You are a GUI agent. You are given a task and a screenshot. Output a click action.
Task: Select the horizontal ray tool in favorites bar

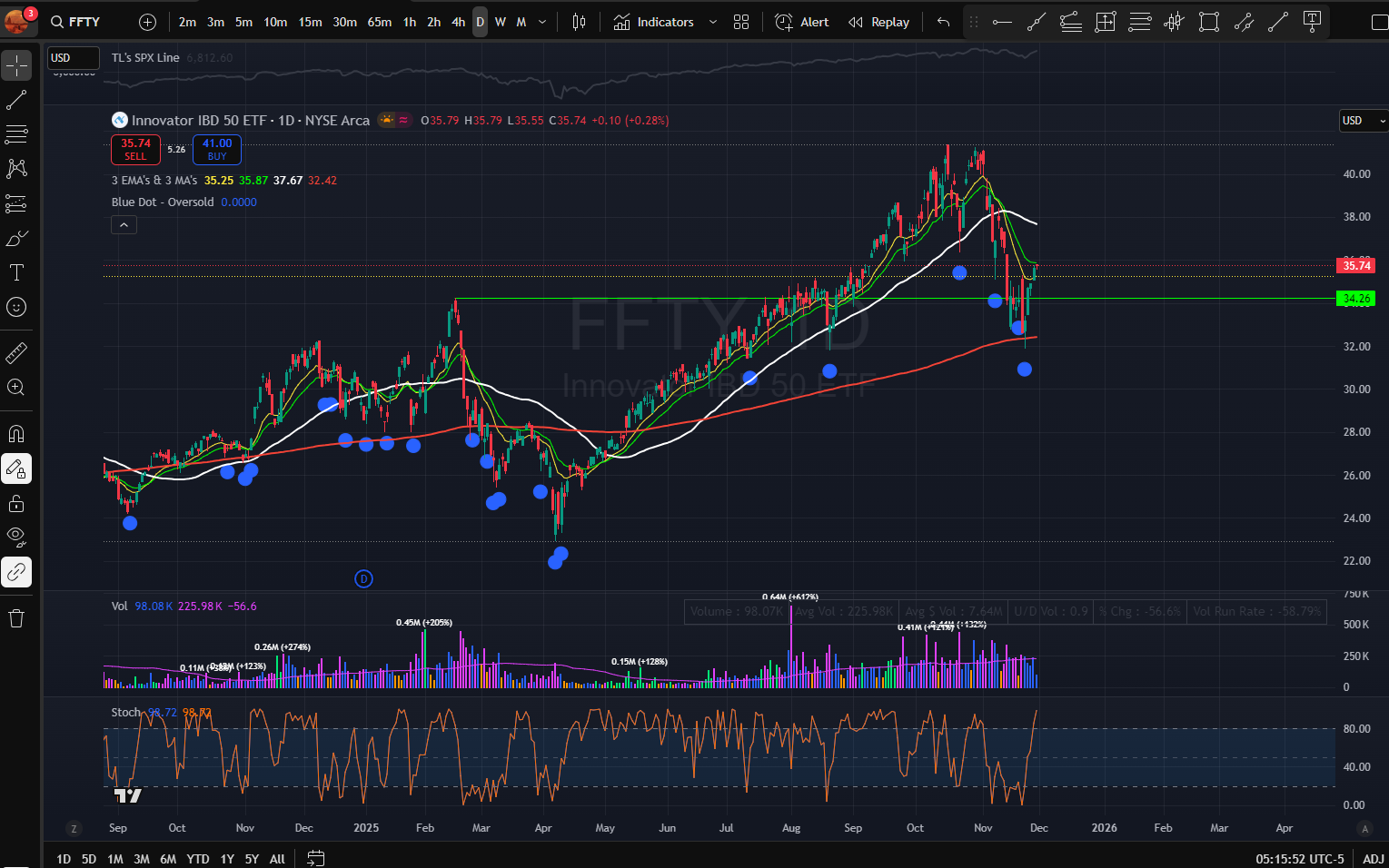1002,22
